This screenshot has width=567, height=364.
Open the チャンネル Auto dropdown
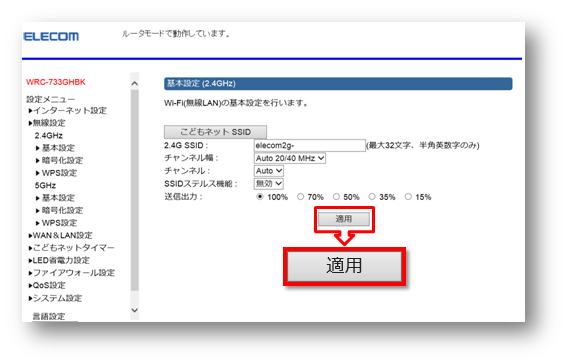pyautogui.click(x=269, y=171)
